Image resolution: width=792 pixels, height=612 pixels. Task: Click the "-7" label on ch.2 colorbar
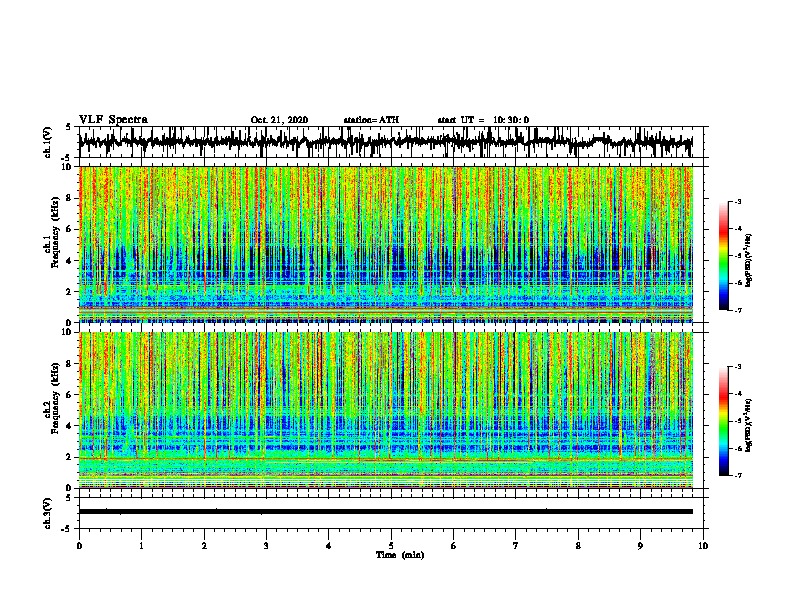pyautogui.click(x=738, y=475)
